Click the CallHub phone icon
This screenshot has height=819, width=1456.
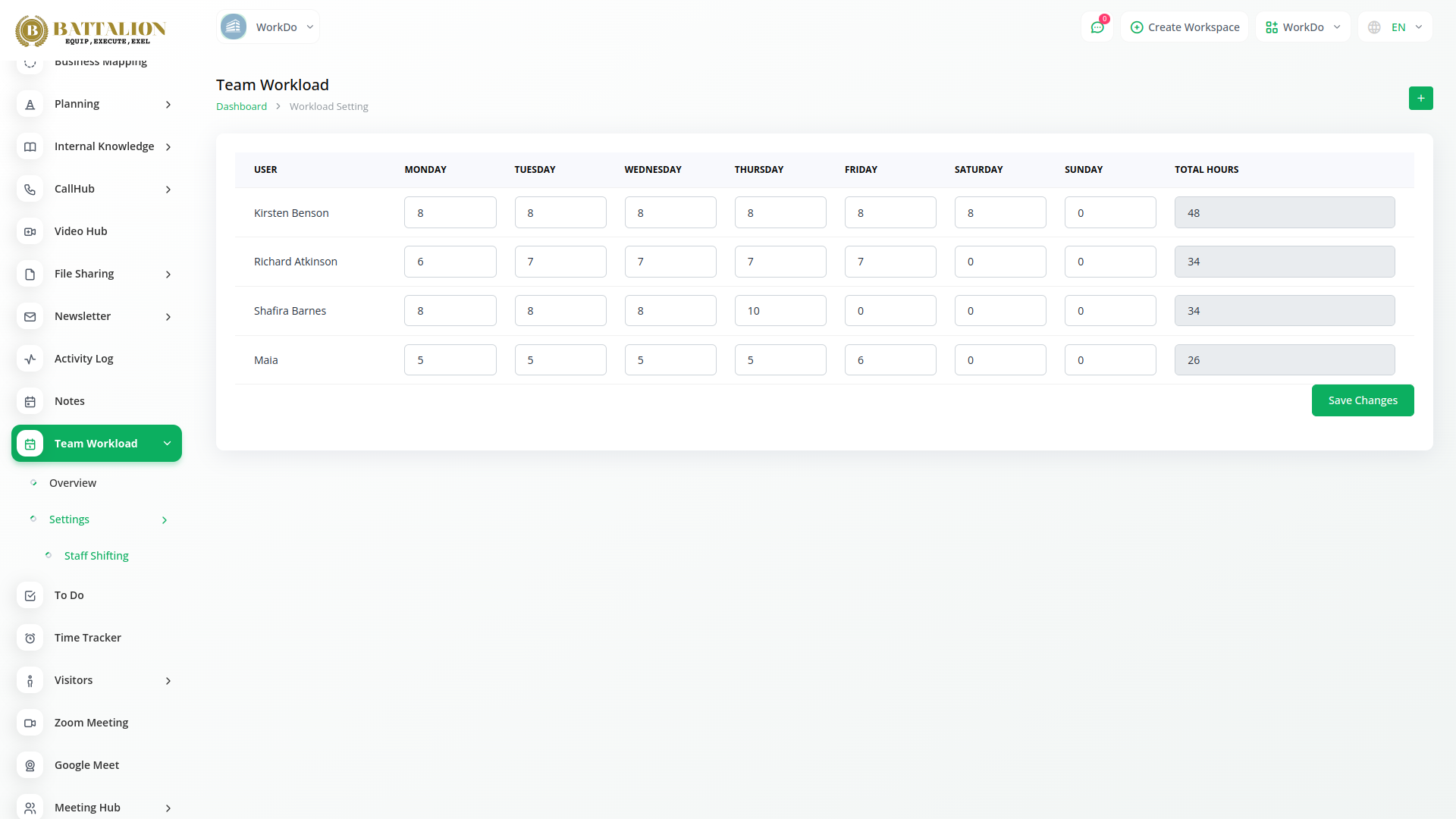(30, 190)
